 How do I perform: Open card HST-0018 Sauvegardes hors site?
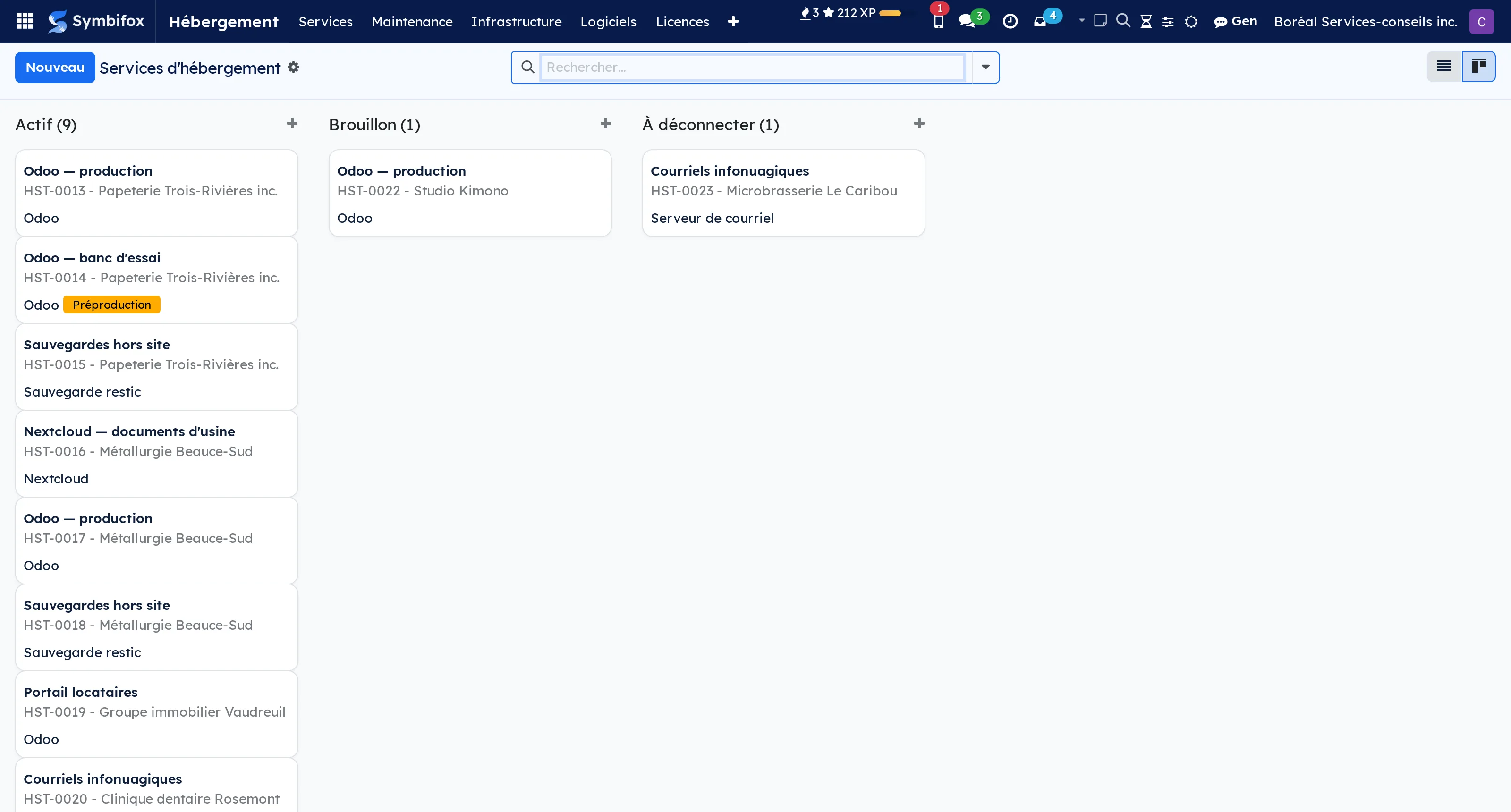157,627
